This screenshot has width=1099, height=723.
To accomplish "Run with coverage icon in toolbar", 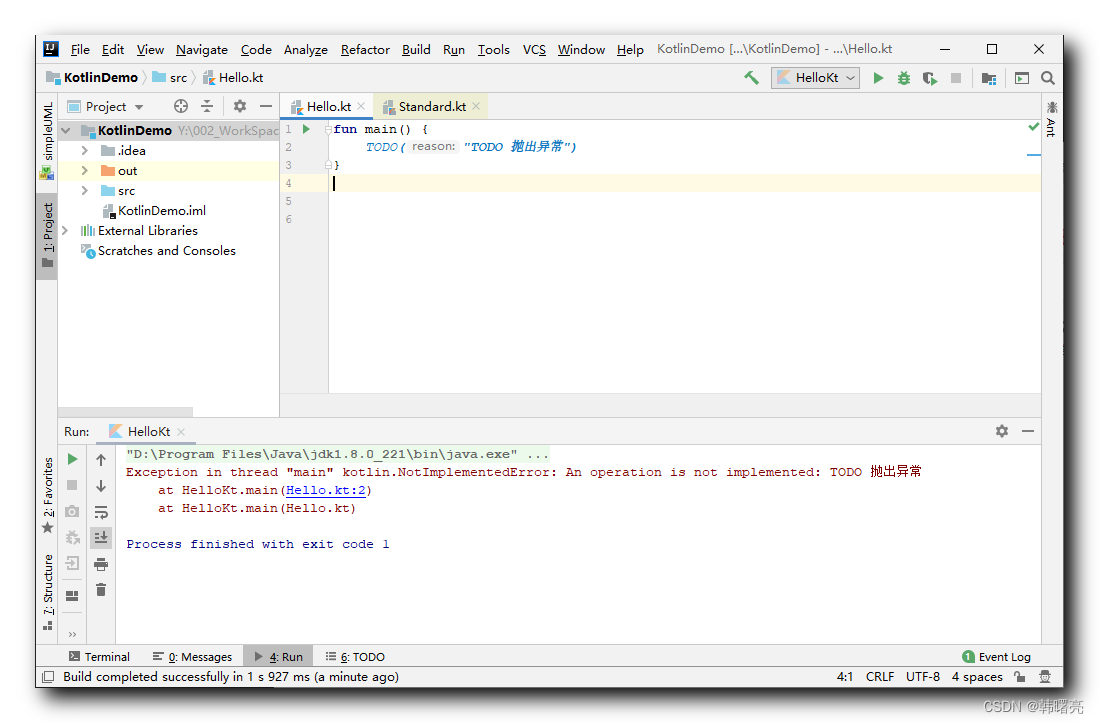I will point(930,78).
